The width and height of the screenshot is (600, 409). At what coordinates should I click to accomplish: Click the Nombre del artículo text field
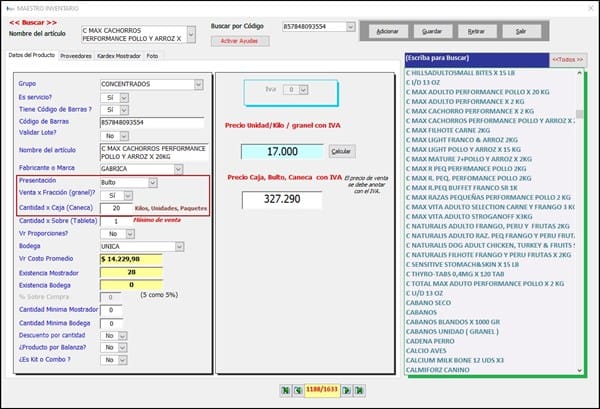point(154,153)
